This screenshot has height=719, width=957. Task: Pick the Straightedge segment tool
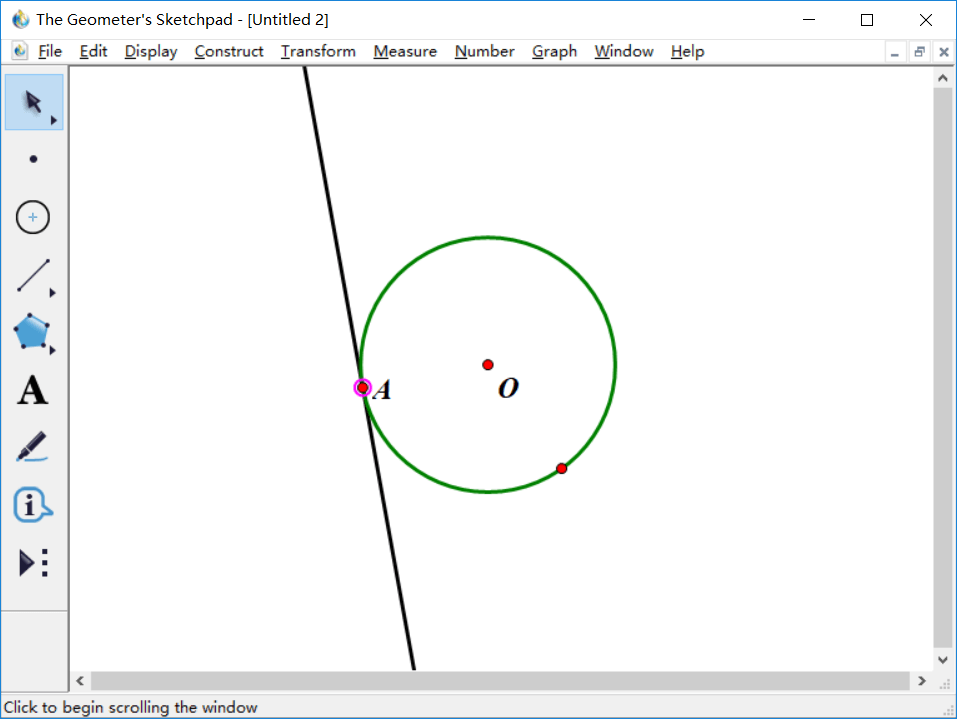tap(33, 276)
